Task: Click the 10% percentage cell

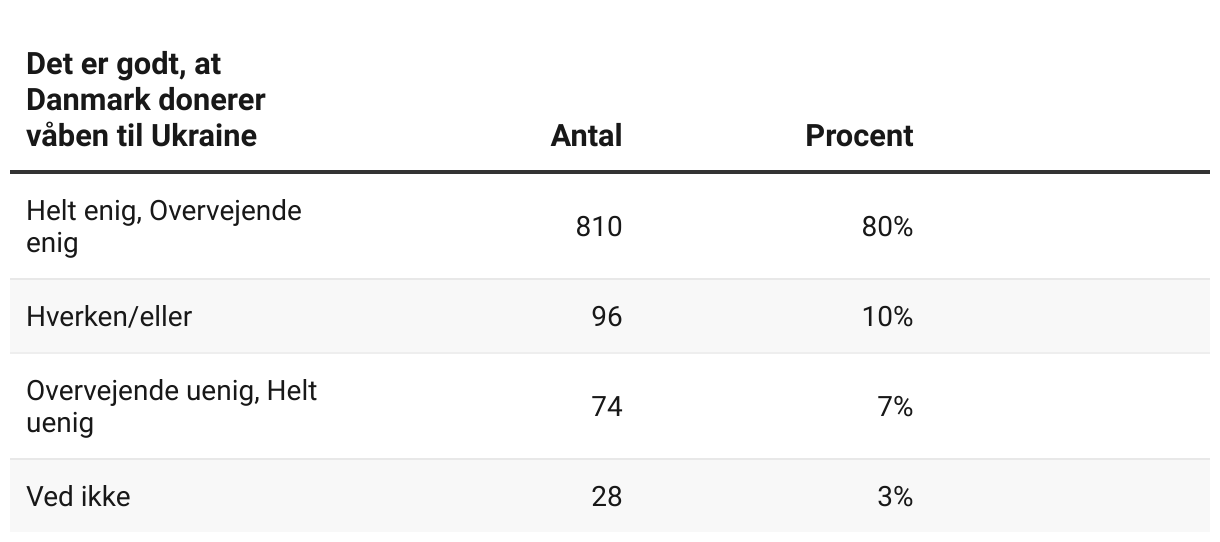Action: tap(888, 317)
